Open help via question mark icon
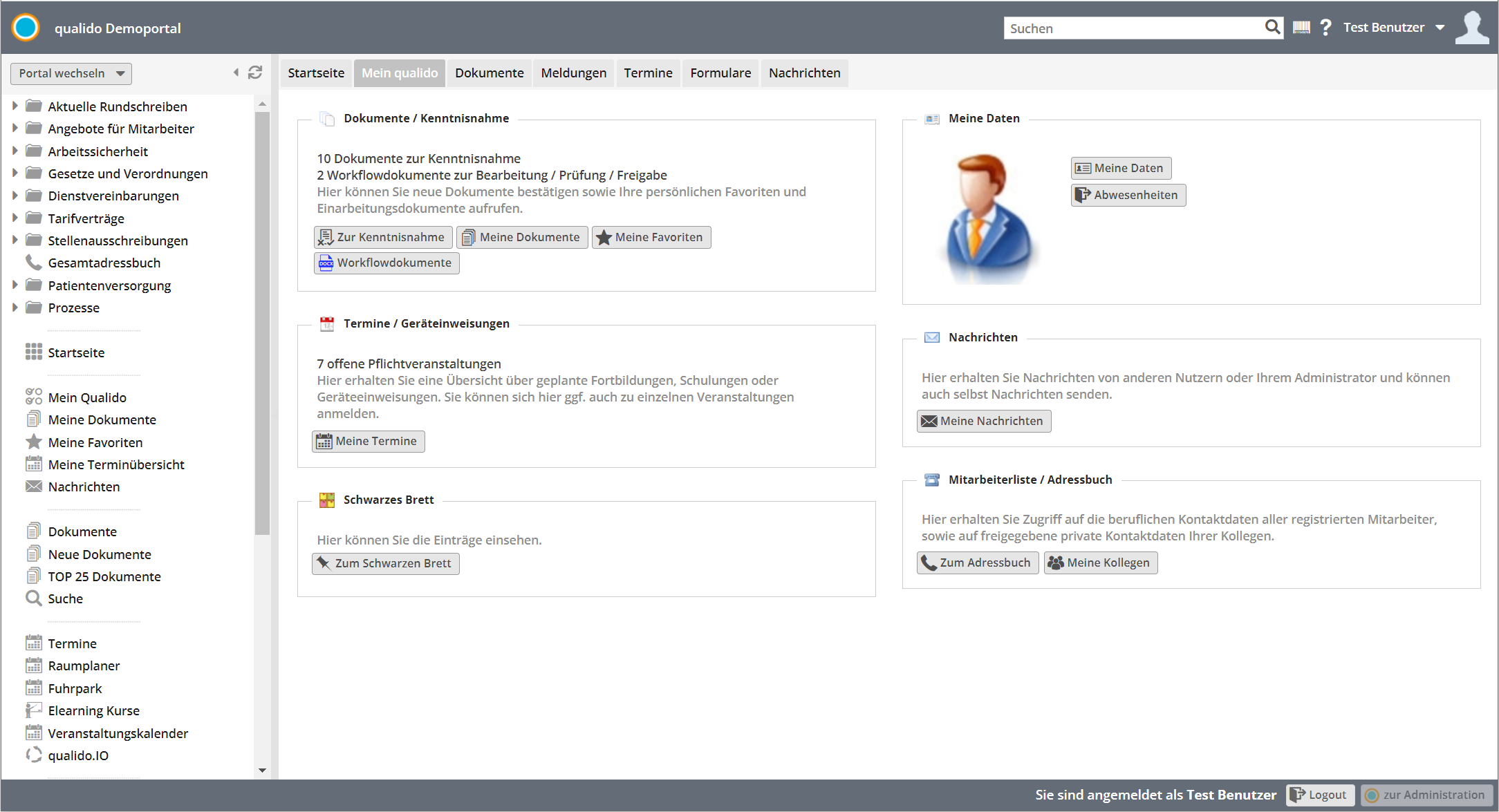1499x812 pixels. point(1325,28)
